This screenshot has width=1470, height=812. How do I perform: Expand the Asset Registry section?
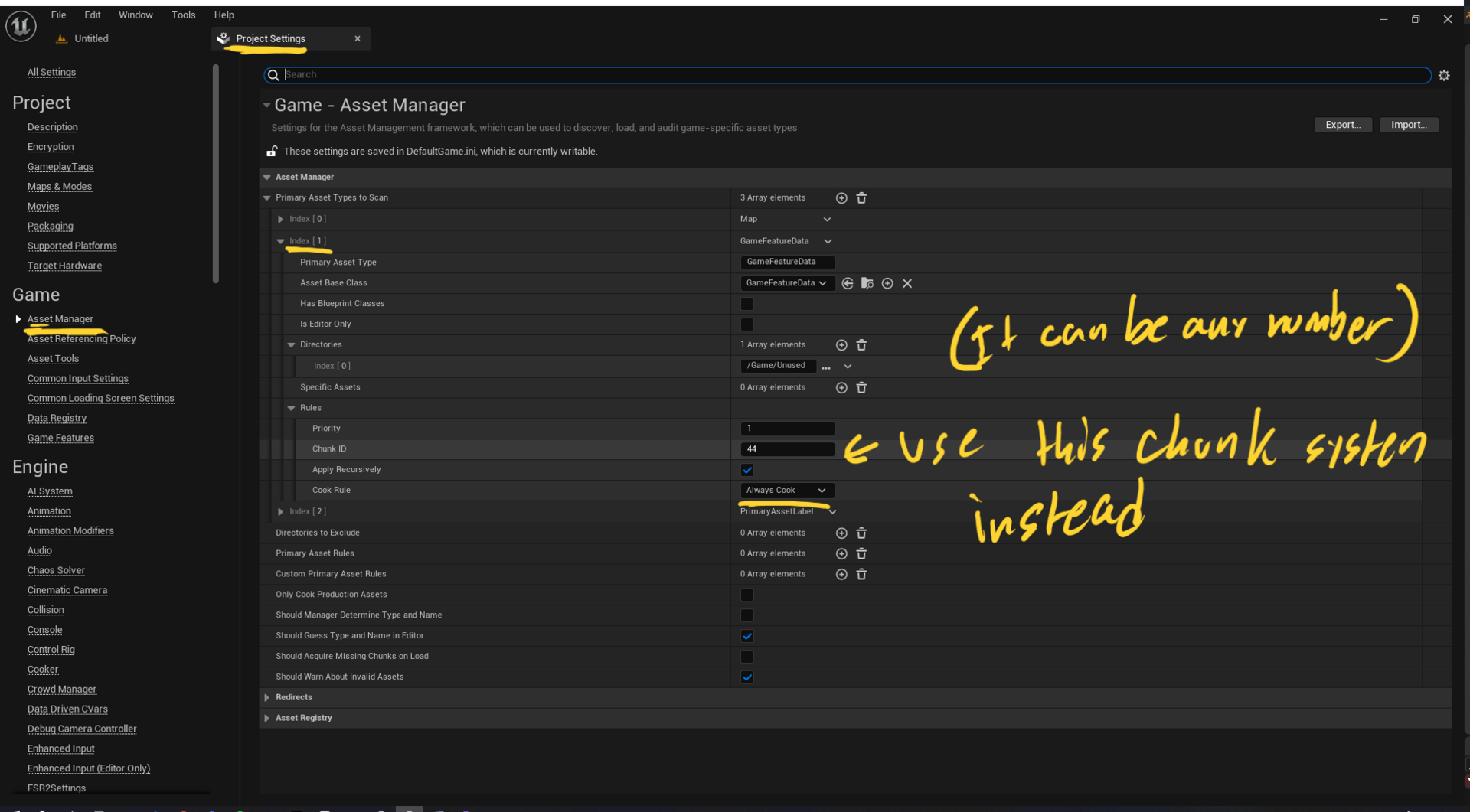267,719
